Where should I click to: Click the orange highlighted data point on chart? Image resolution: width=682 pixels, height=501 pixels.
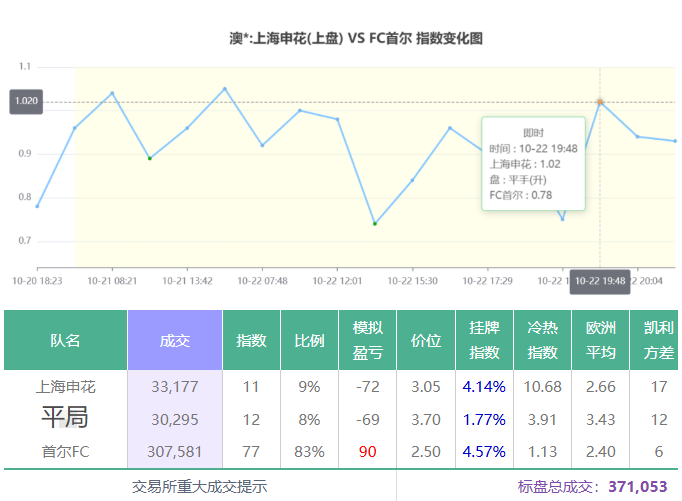pyautogui.click(x=600, y=102)
